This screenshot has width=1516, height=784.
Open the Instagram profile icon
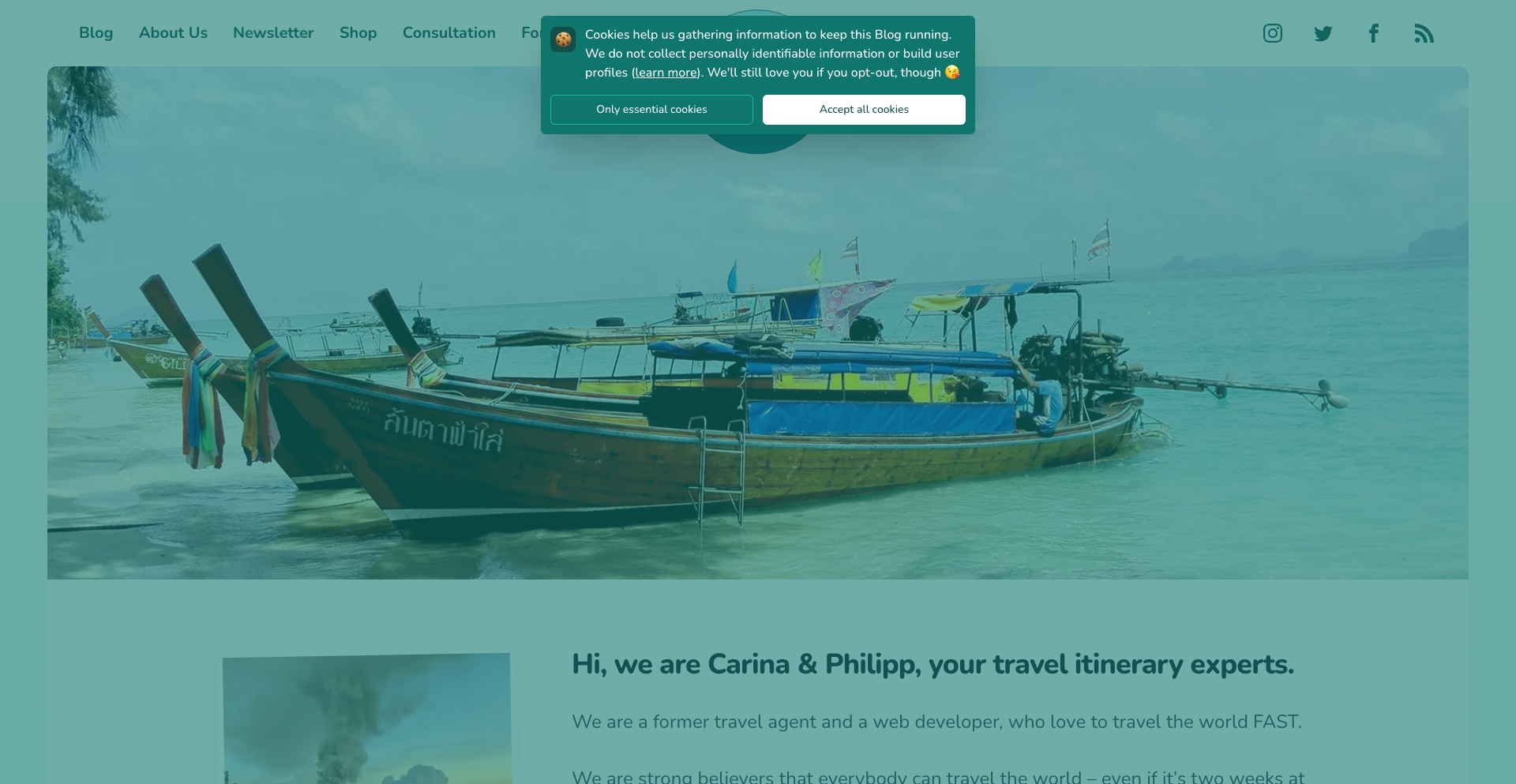pos(1272,33)
